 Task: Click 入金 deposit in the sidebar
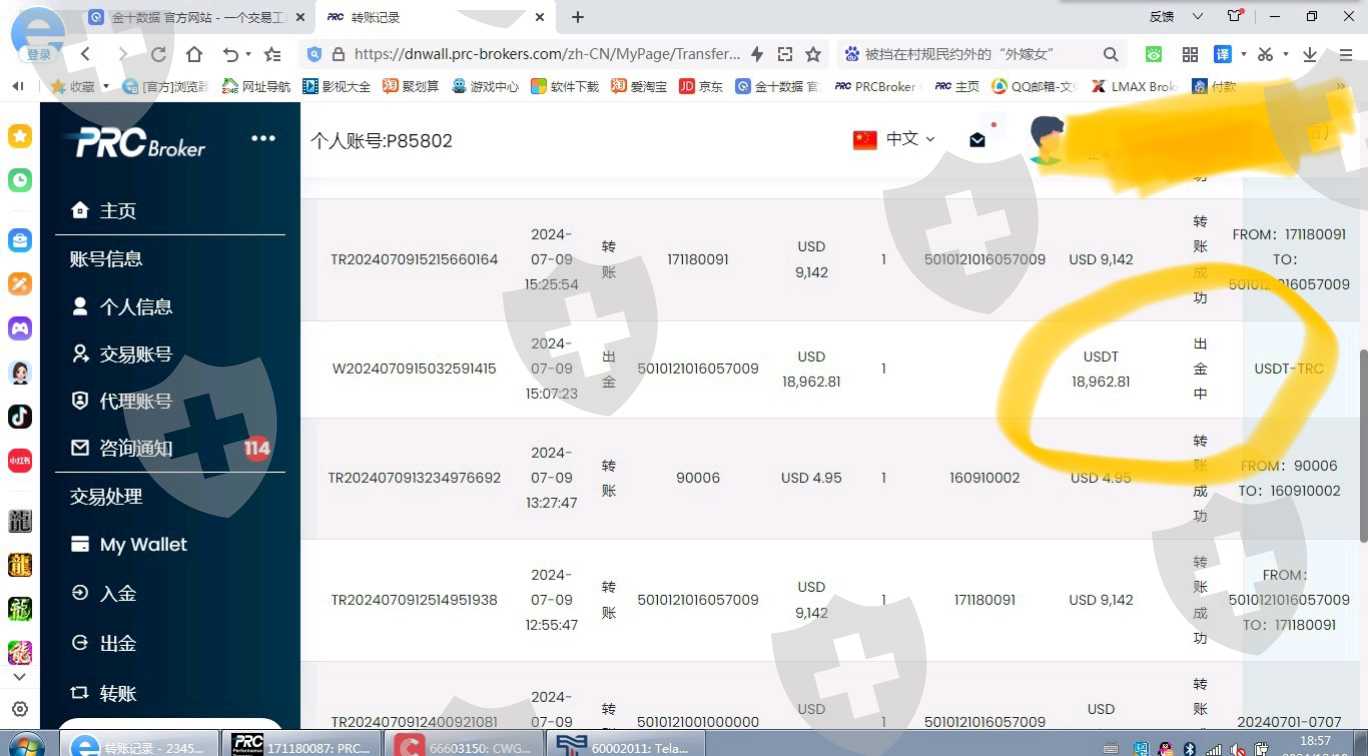(x=117, y=594)
